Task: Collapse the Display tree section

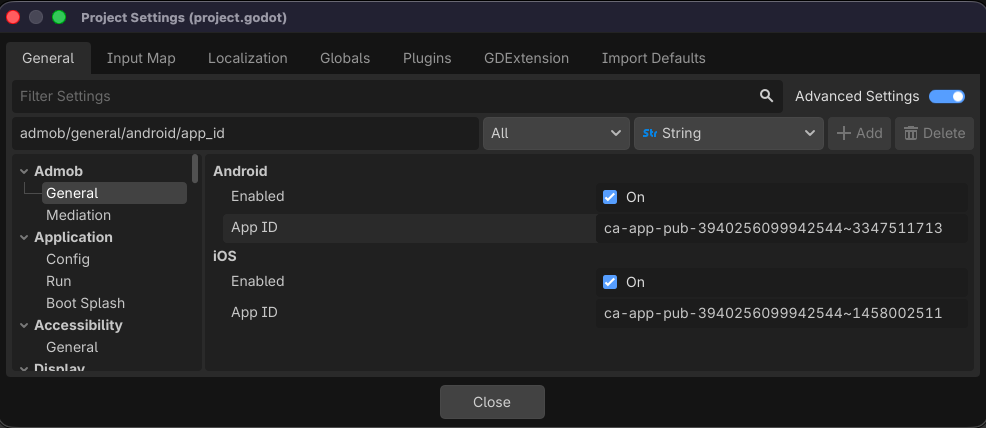Action: (x=24, y=369)
